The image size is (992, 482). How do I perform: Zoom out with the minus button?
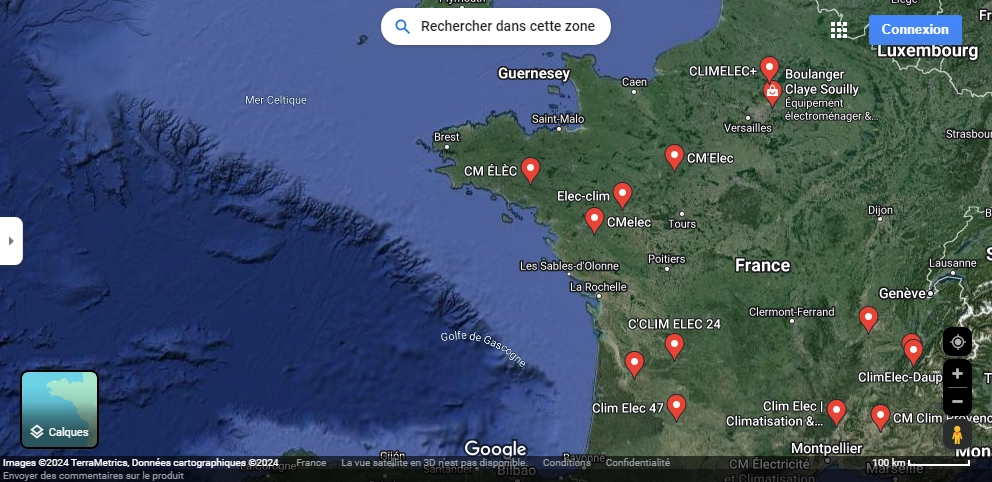pos(957,402)
